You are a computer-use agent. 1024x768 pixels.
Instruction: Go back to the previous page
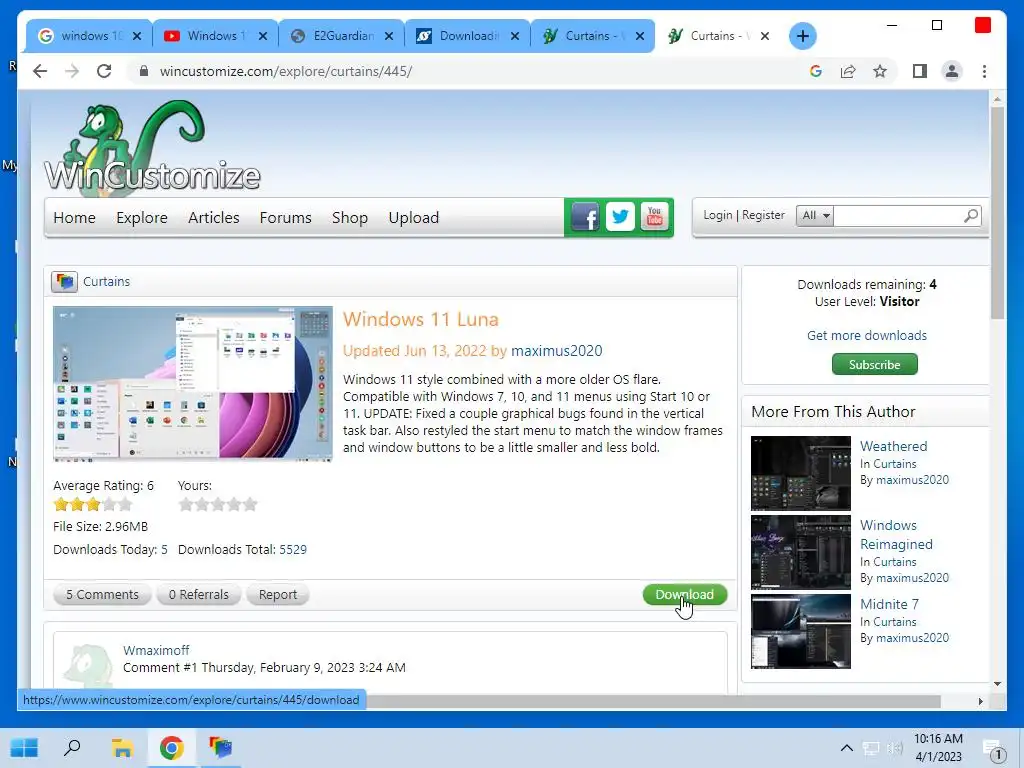(x=40, y=71)
